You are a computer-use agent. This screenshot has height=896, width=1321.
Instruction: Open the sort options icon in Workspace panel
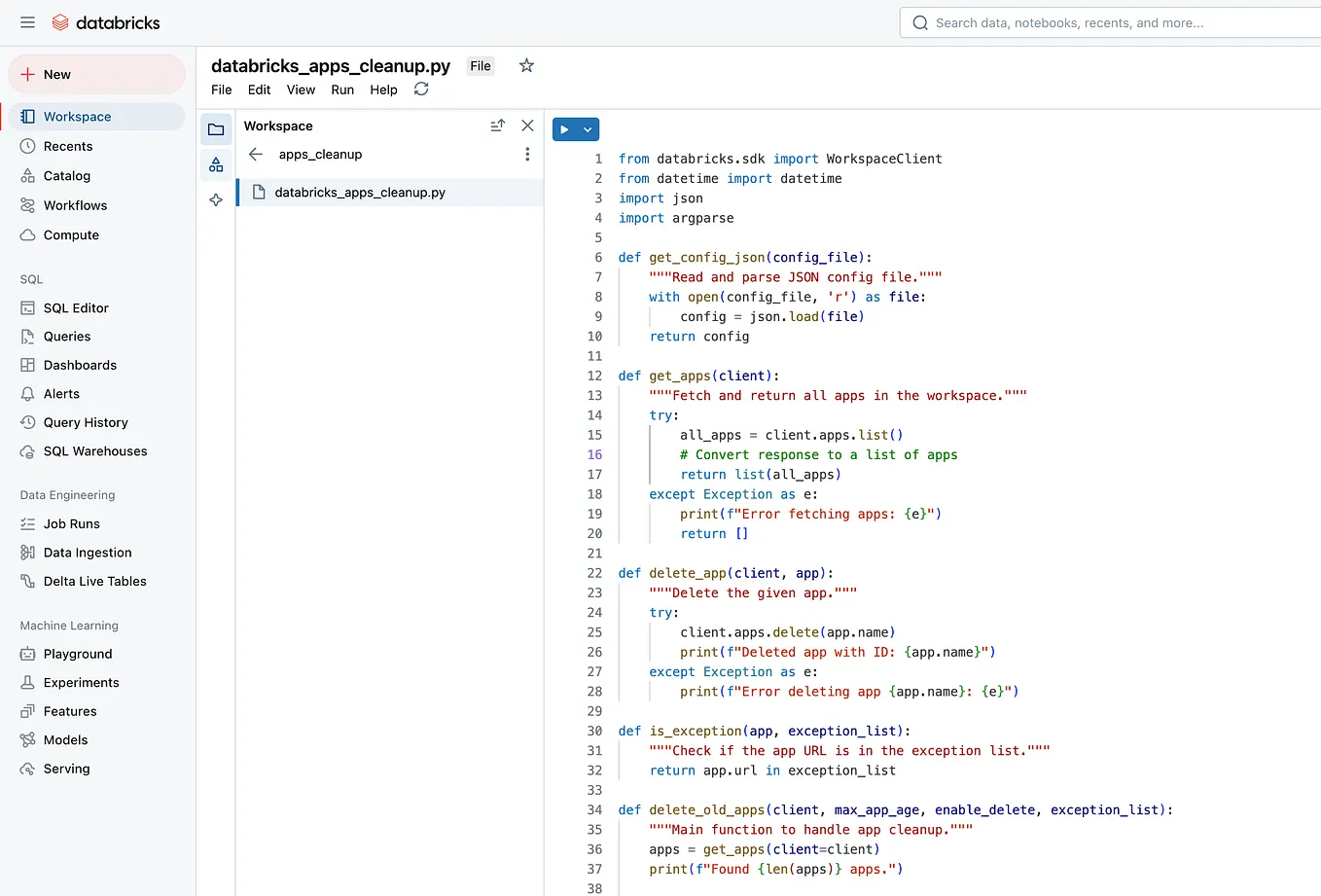click(497, 125)
